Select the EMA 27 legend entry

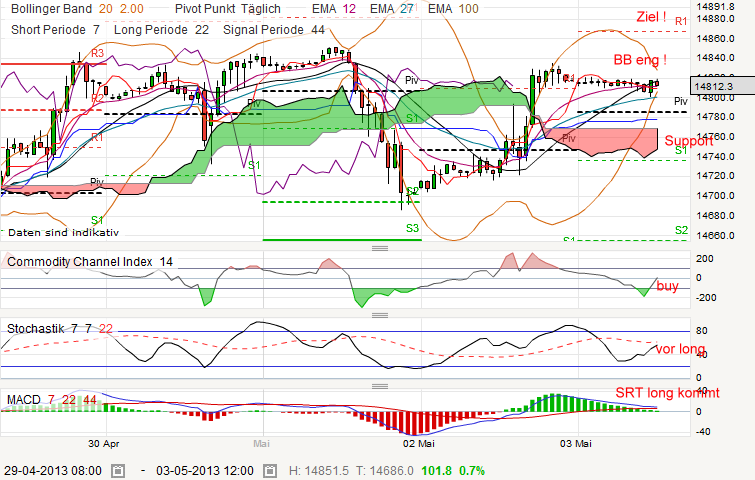[x=391, y=9]
